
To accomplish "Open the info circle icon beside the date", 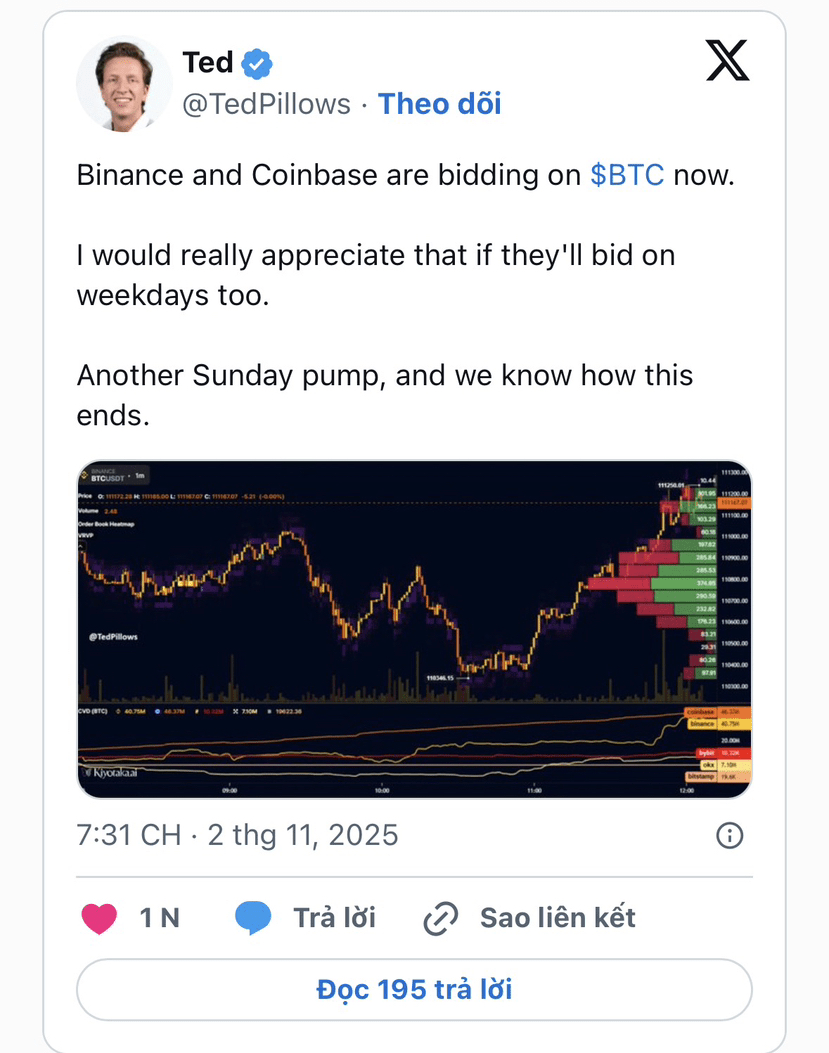I will click(730, 835).
